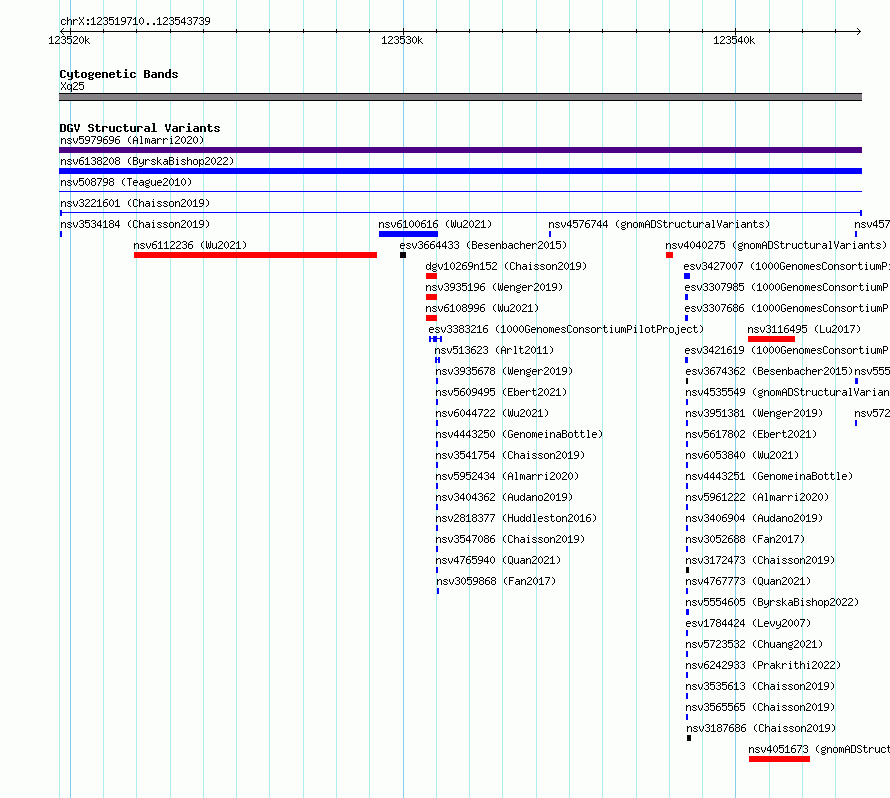
Task: Click the nsv4443250 (GenomeinaBottle) label
Action: point(519,434)
